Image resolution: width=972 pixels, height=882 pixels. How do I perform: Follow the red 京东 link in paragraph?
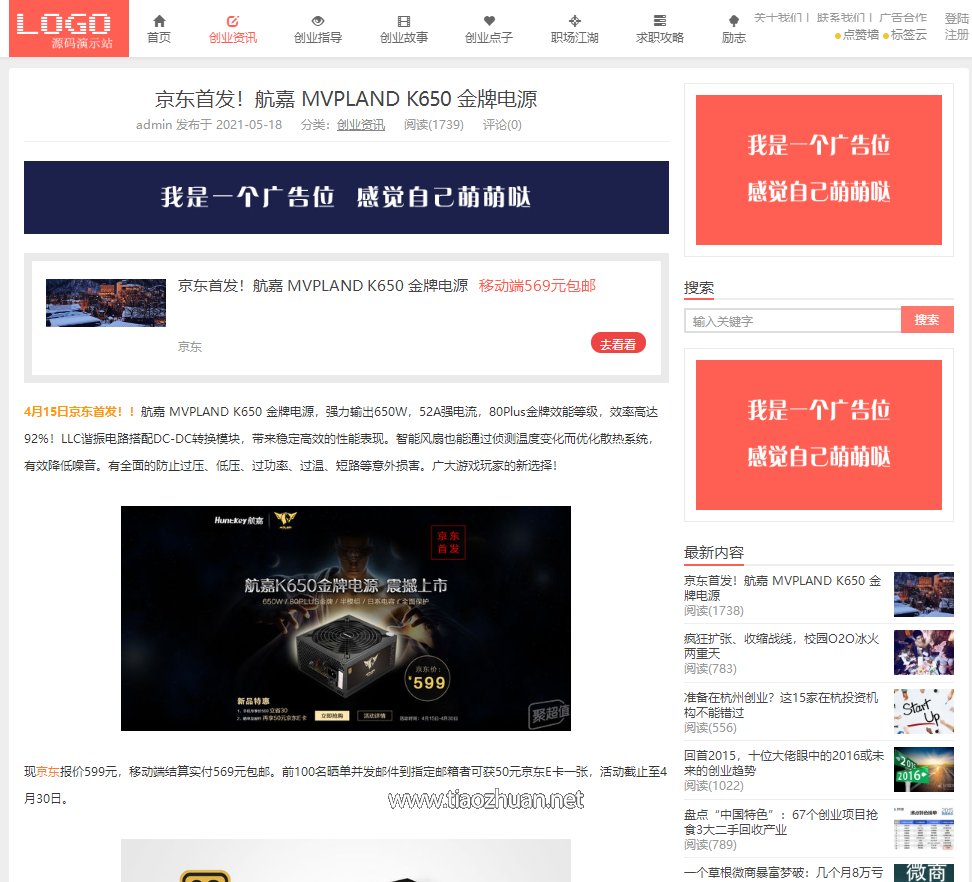point(48,772)
